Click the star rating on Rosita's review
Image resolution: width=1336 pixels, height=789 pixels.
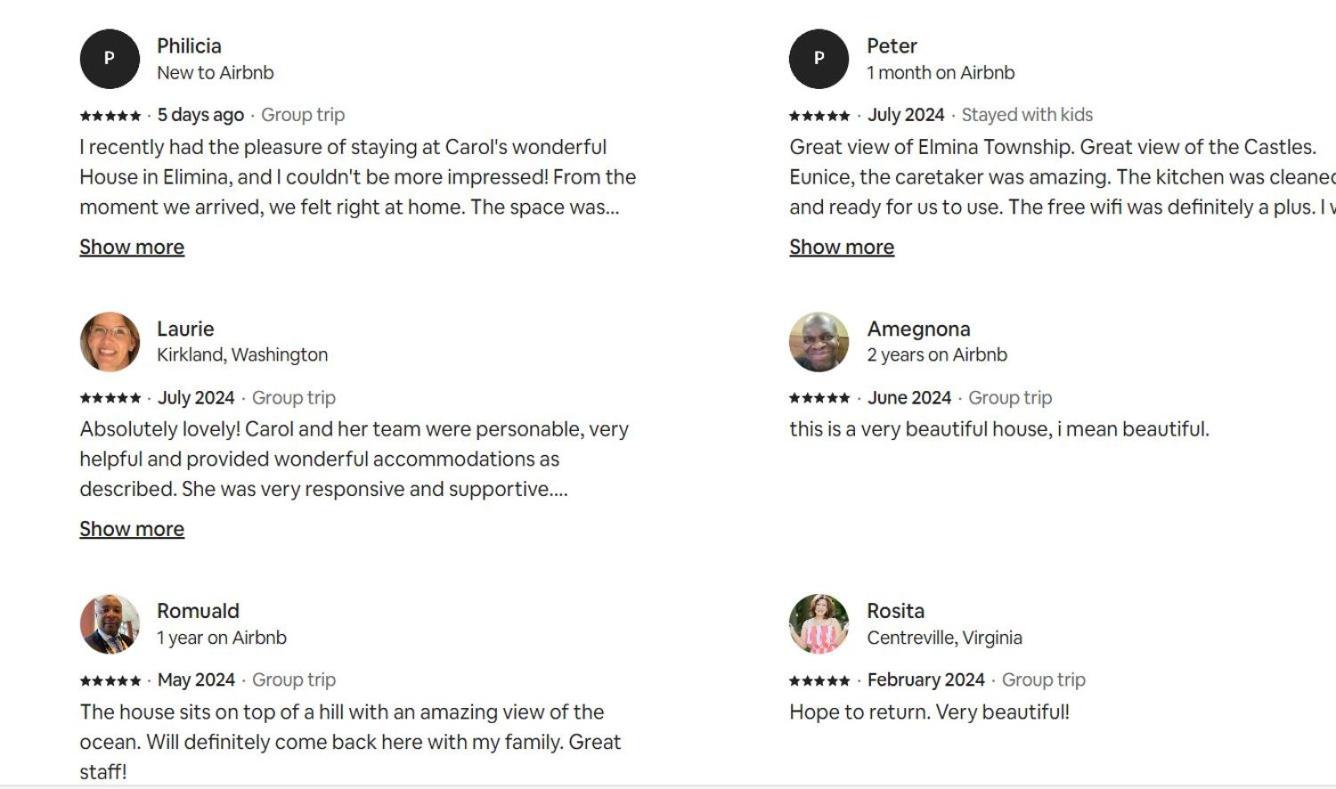(x=820, y=680)
